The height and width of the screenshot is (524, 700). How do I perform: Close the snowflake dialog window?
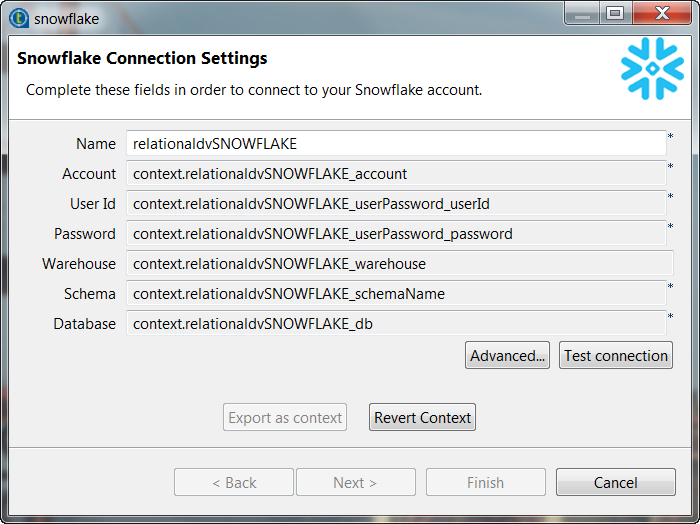coord(660,13)
